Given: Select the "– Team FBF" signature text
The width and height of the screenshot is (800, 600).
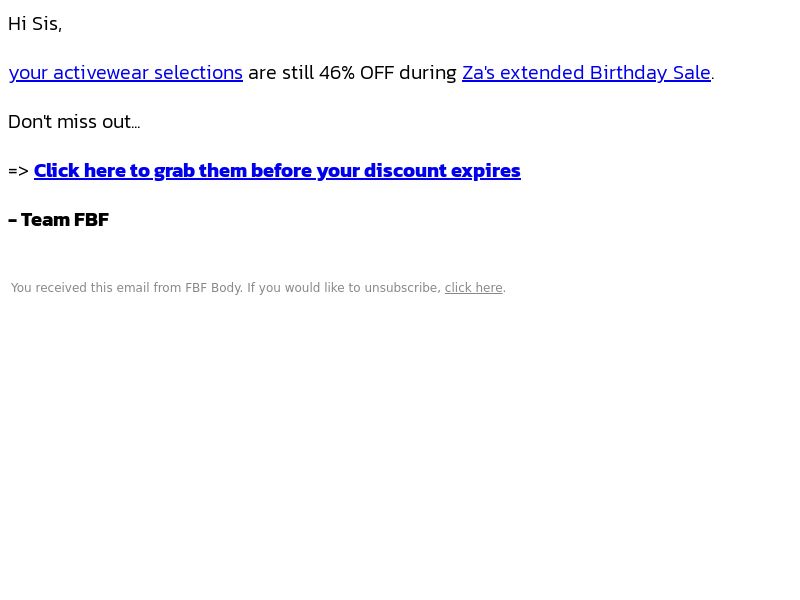Looking at the screenshot, I should coord(59,220).
